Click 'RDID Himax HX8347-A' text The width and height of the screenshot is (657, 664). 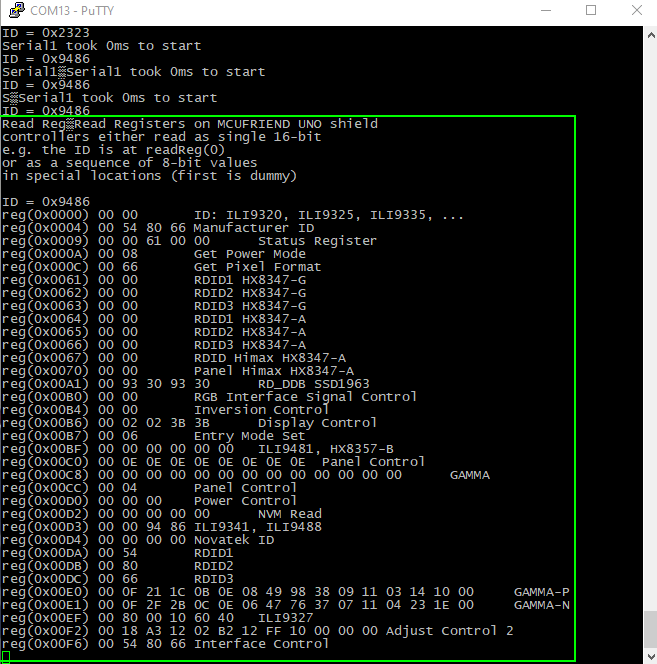270,358
